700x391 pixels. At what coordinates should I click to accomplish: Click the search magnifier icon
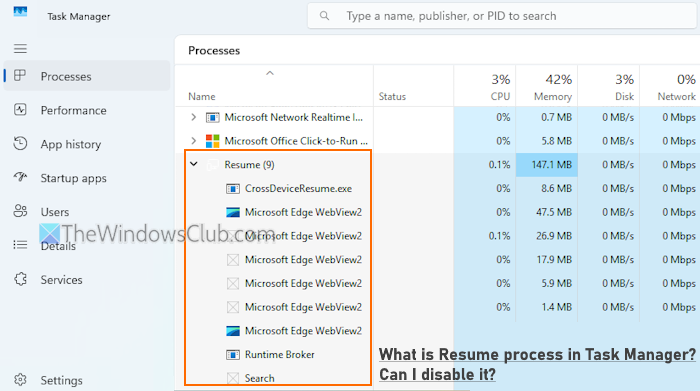(x=325, y=16)
